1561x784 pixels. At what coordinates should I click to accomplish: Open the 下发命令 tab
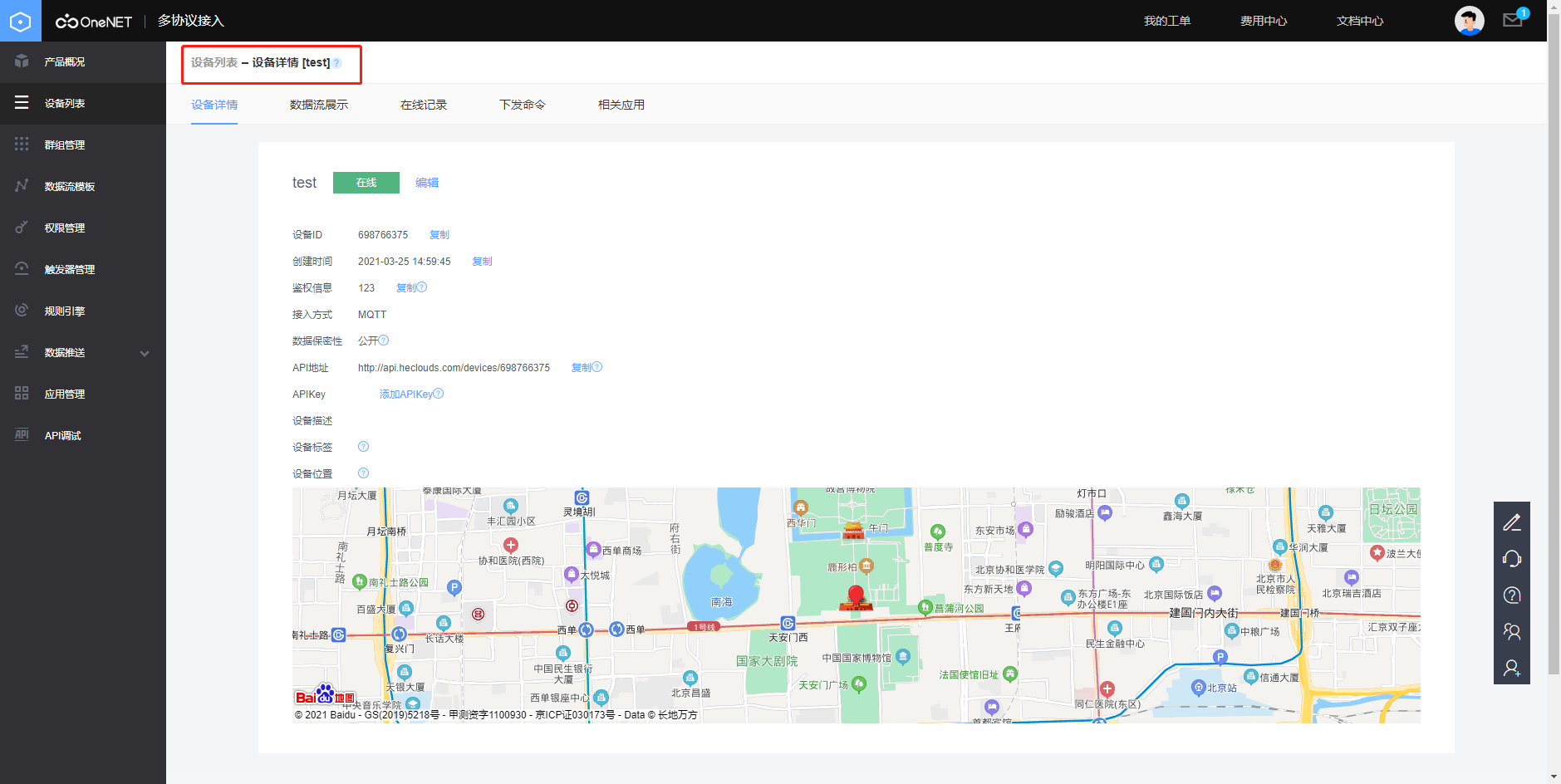pyautogui.click(x=523, y=105)
